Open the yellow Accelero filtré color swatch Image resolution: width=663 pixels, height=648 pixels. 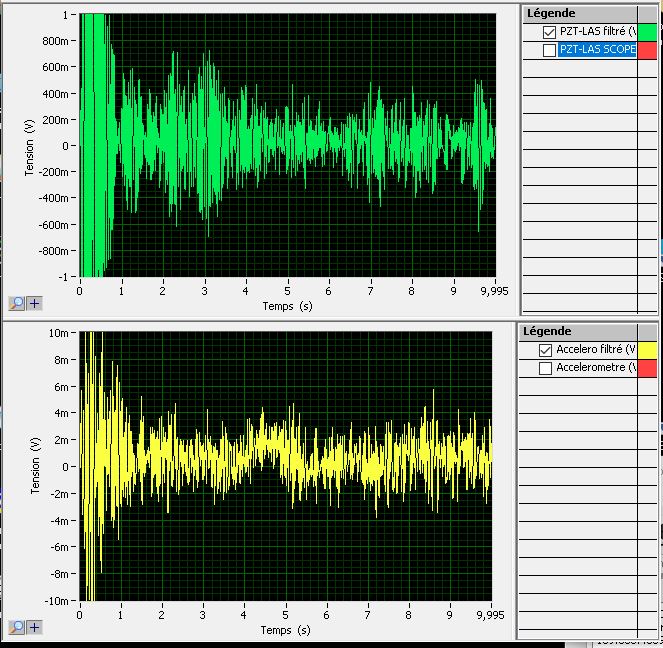click(647, 350)
